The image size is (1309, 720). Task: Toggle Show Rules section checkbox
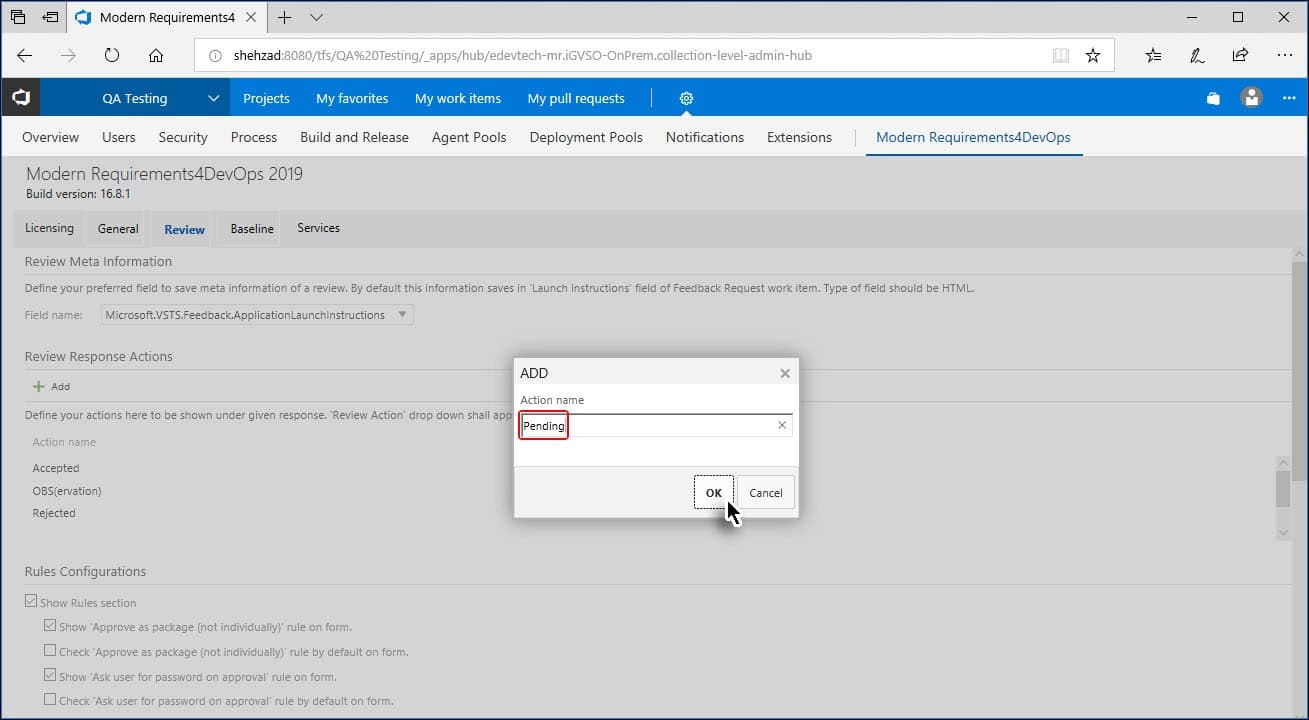coord(31,602)
